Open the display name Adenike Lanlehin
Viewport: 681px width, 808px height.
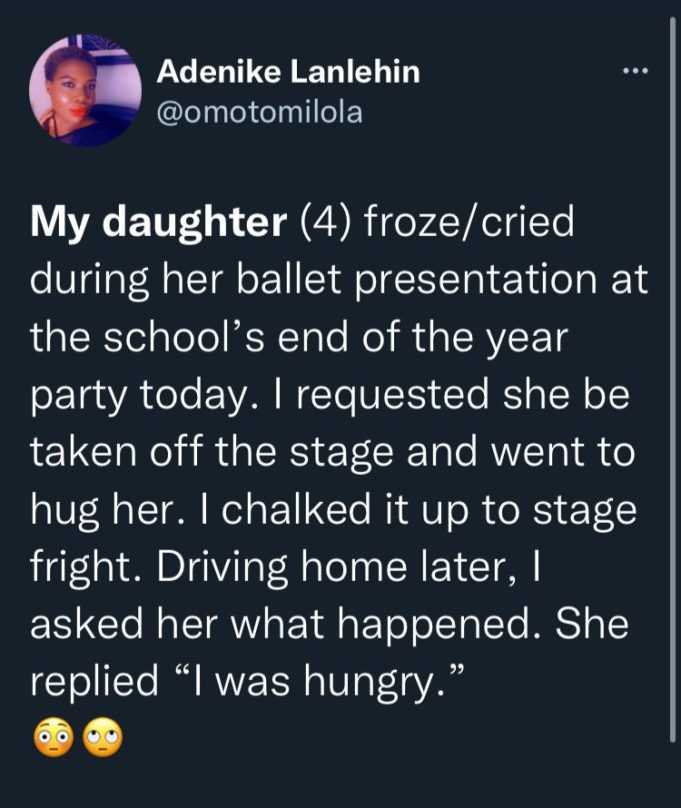pos(288,71)
